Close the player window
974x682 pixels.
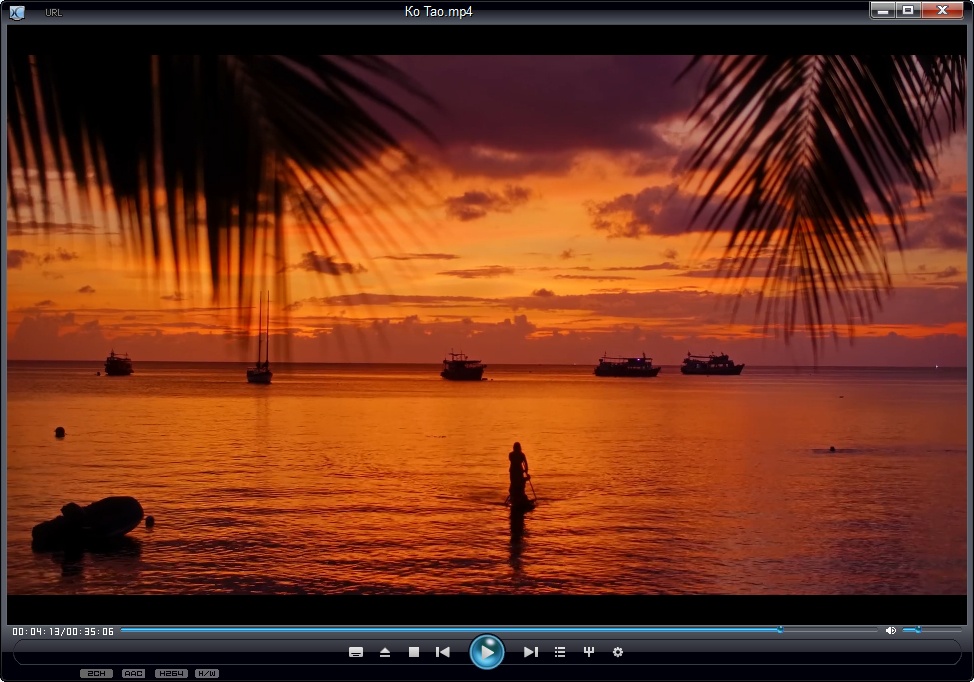click(942, 10)
